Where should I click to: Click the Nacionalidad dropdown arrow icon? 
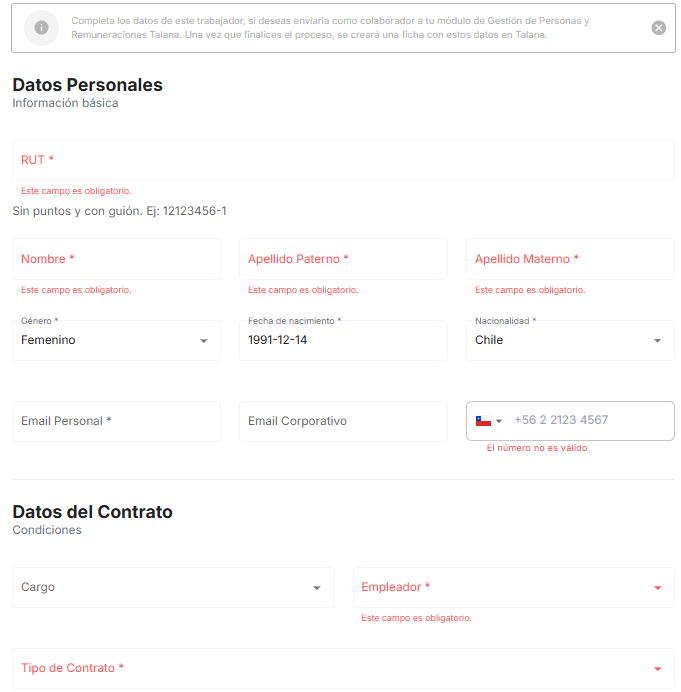pyautogui.click(x=657, y=341)
